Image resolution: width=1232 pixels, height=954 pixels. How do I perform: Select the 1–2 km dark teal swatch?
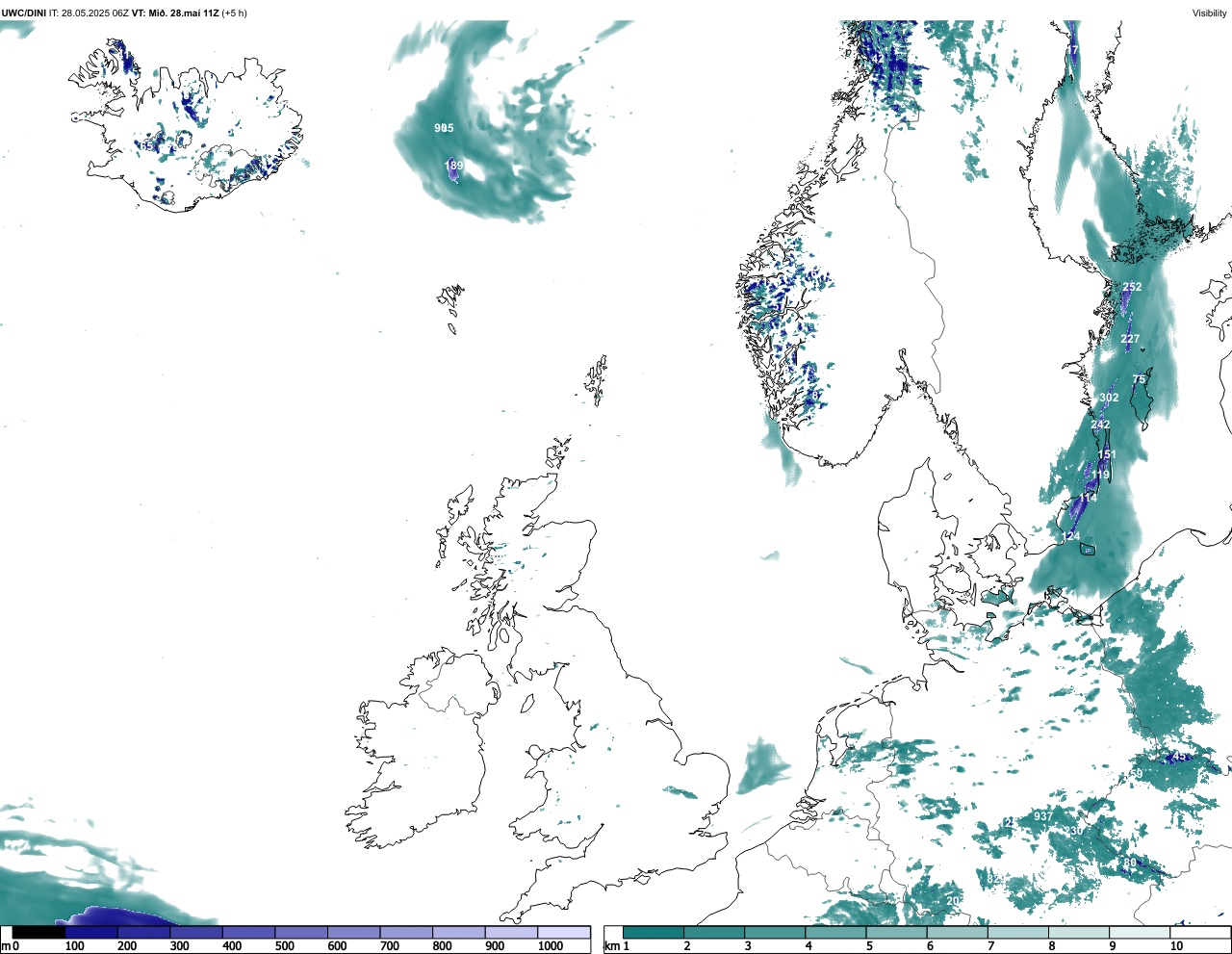(x=654, y=932)
